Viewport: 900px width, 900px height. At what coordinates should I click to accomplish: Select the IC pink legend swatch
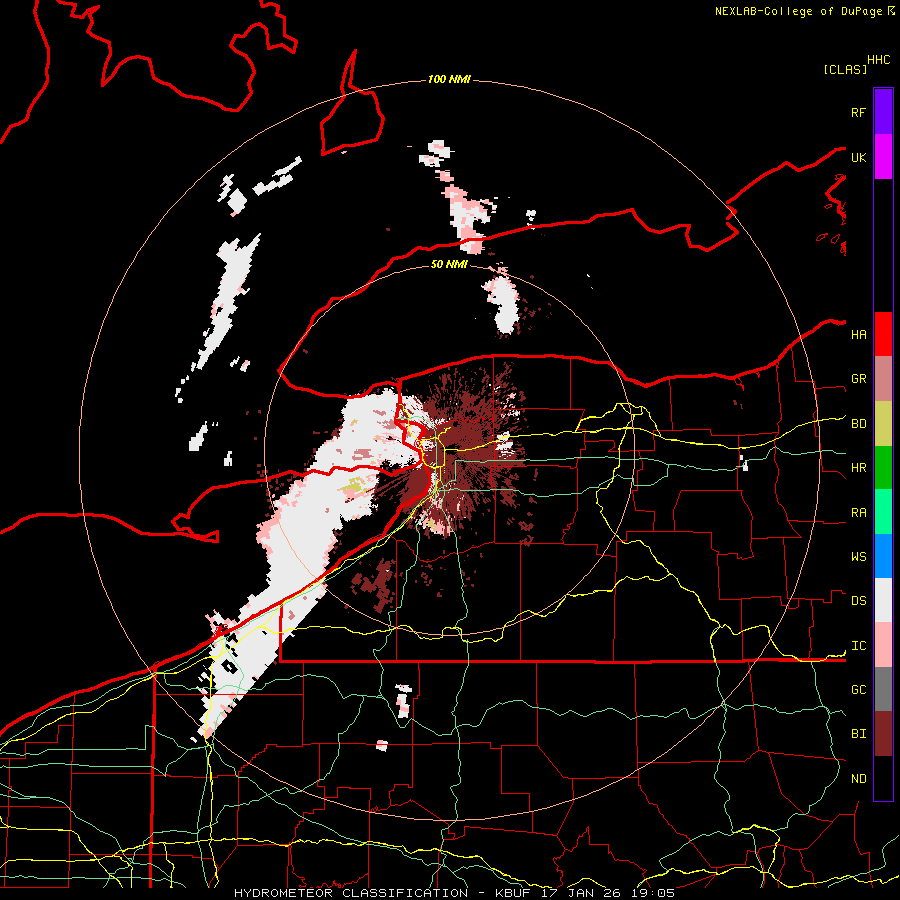click(x=883, y=645)
